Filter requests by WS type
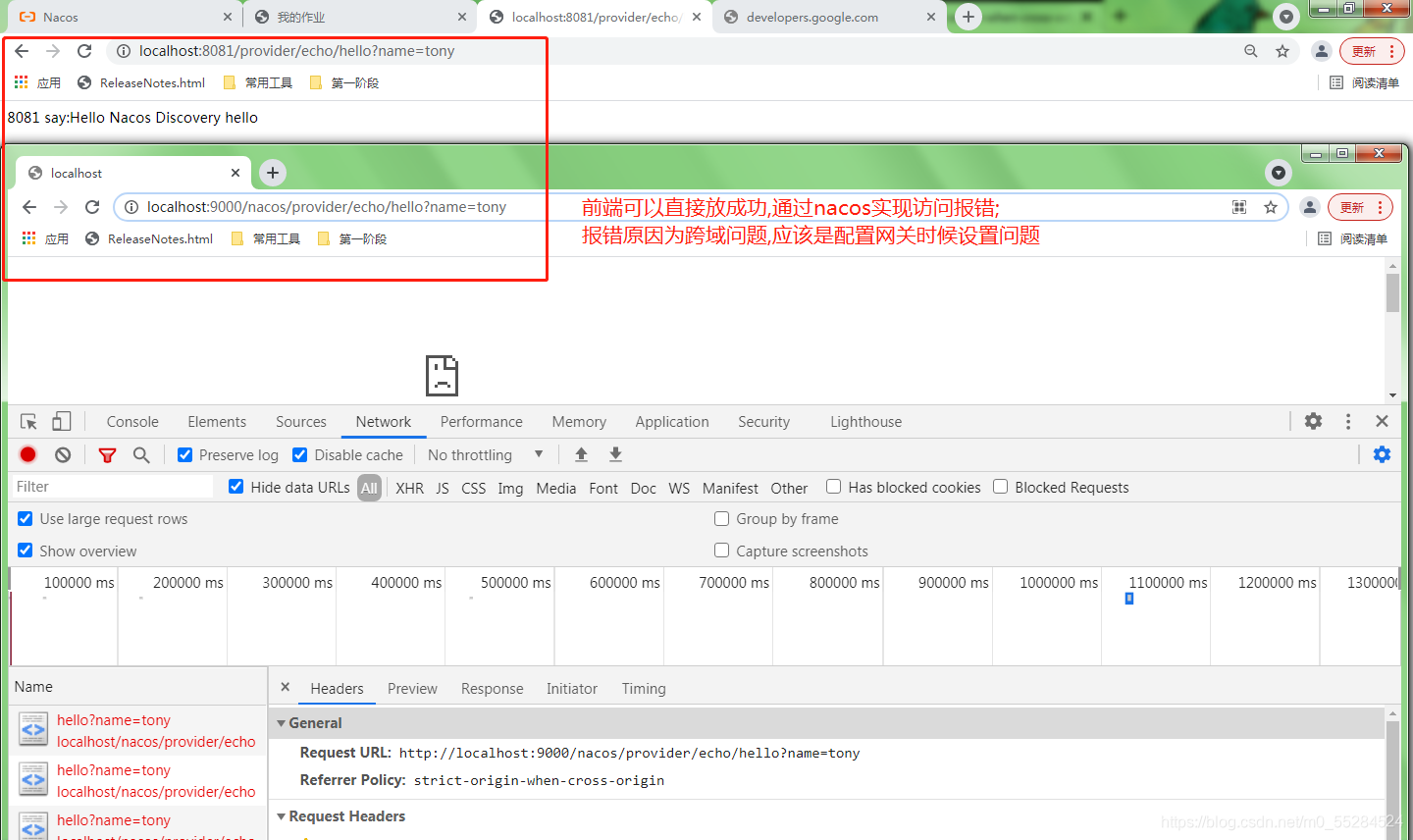 point(679,488)
